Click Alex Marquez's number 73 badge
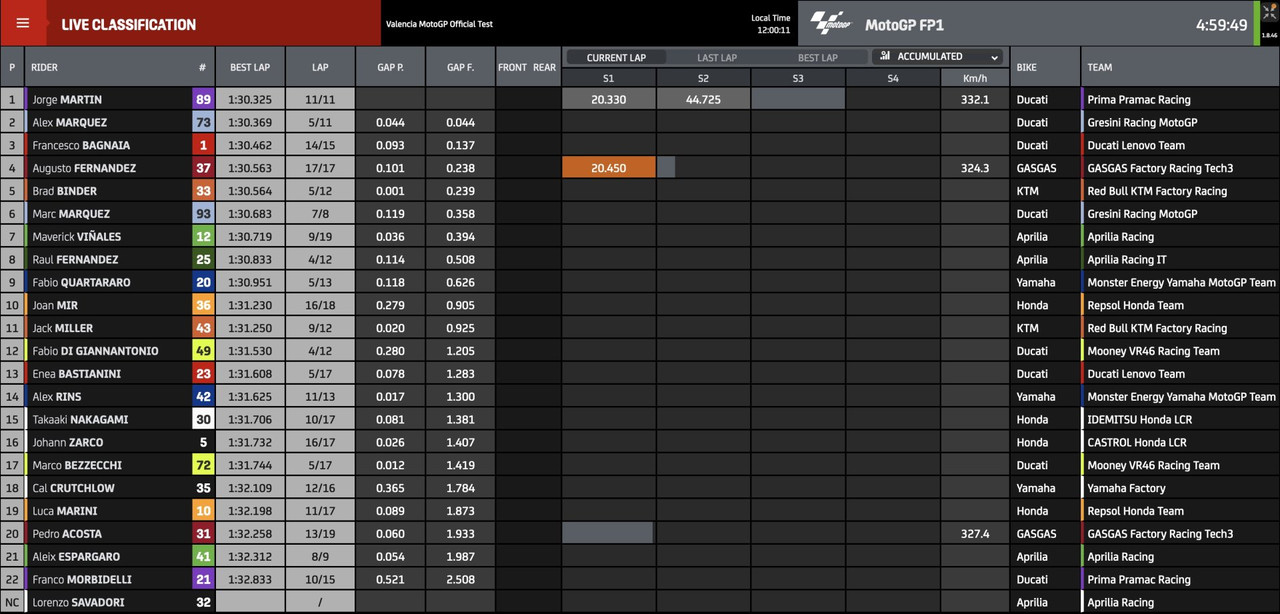The height and width of the screenshot is (614, 1280). (203, 122)
